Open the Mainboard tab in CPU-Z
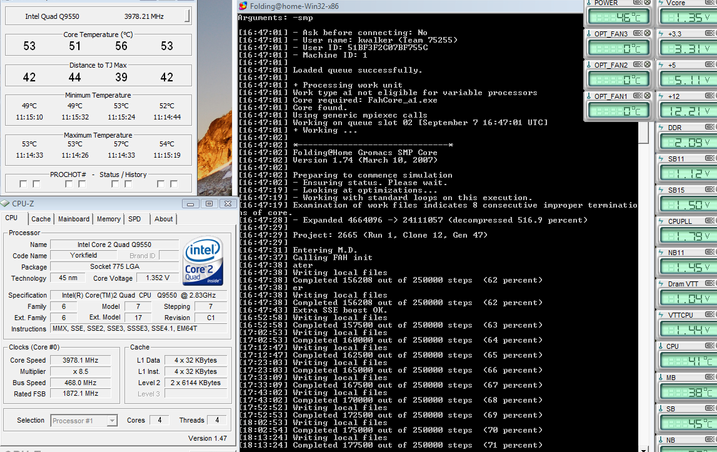The width and height of the screenshot is (717, 452). point(74,219)
